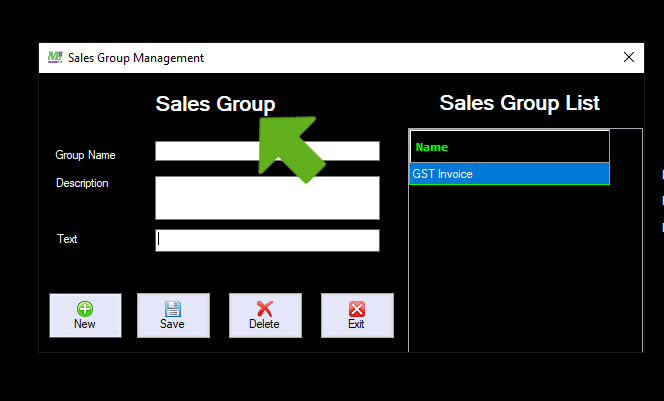Close the Sales Group Management window

coord(629,57)
